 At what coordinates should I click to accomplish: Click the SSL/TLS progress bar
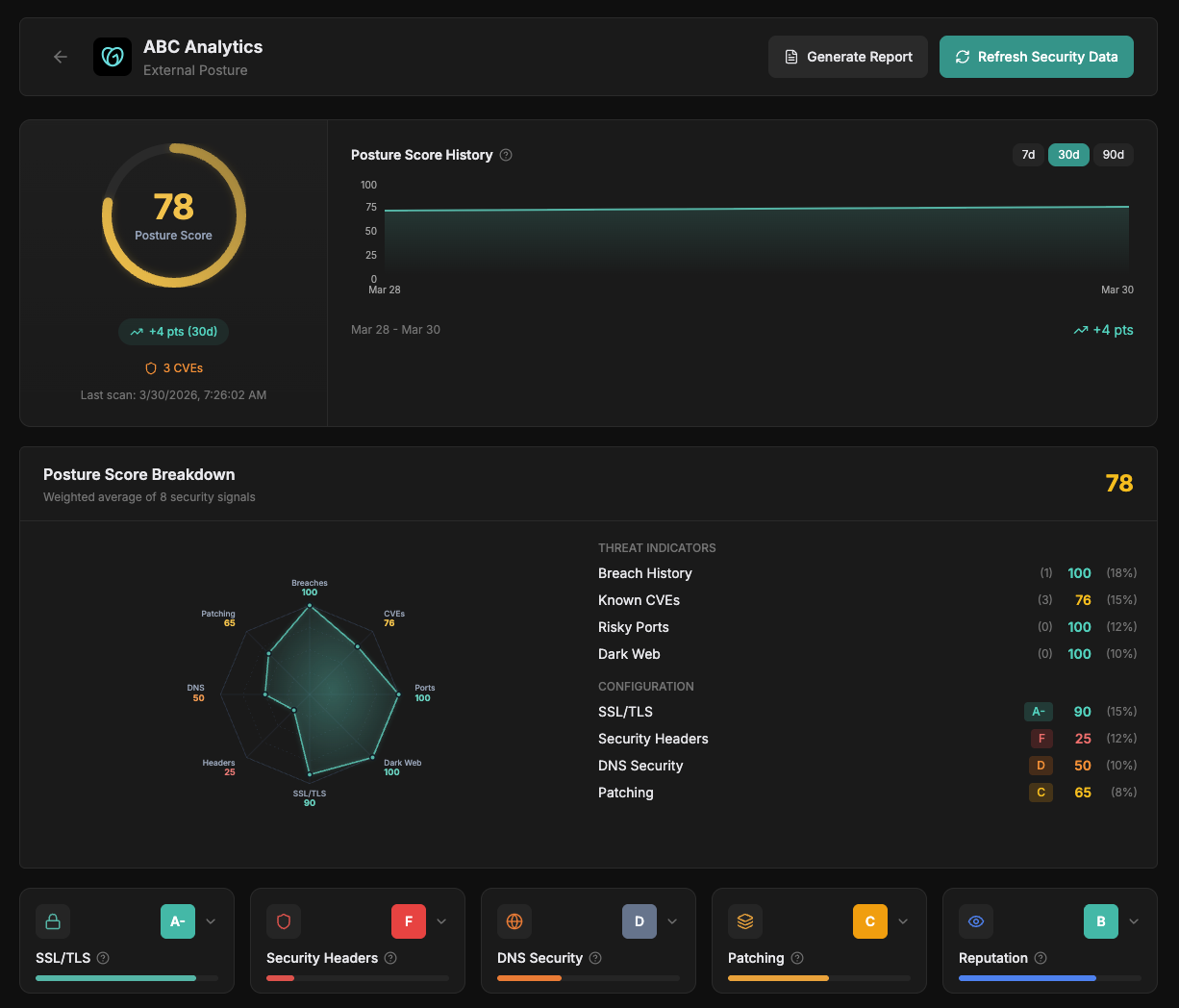pos(127,978)
